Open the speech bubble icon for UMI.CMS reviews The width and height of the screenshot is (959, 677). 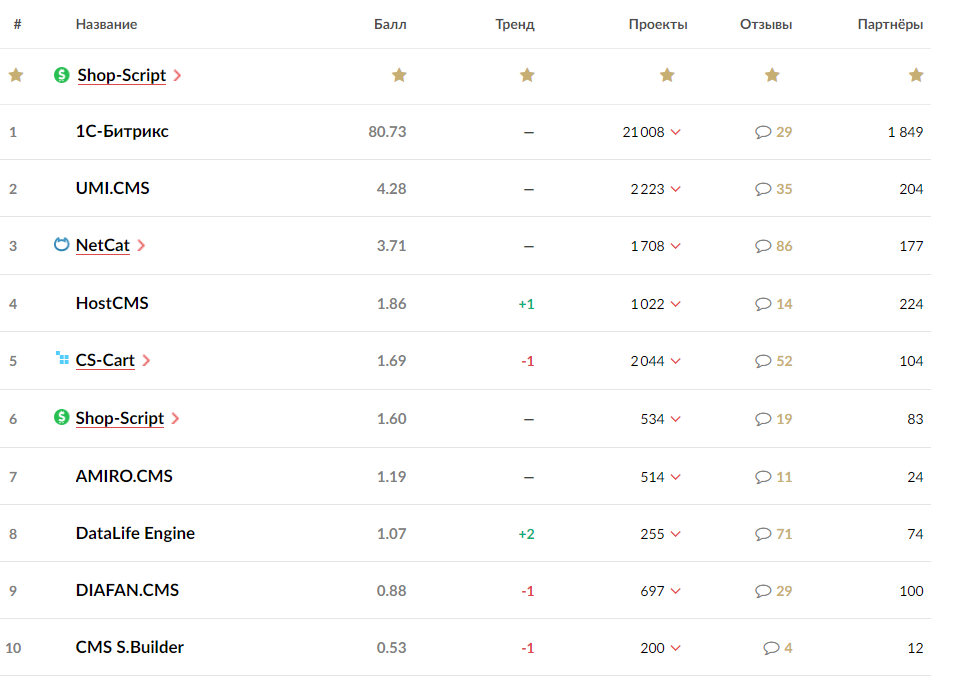[763, 189]
